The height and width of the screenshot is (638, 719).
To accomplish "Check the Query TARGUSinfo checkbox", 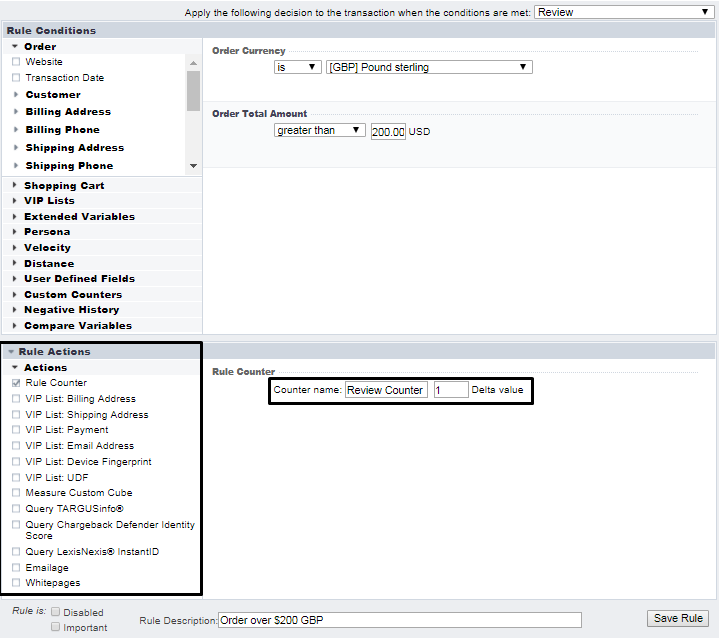I will pos(16,508).
